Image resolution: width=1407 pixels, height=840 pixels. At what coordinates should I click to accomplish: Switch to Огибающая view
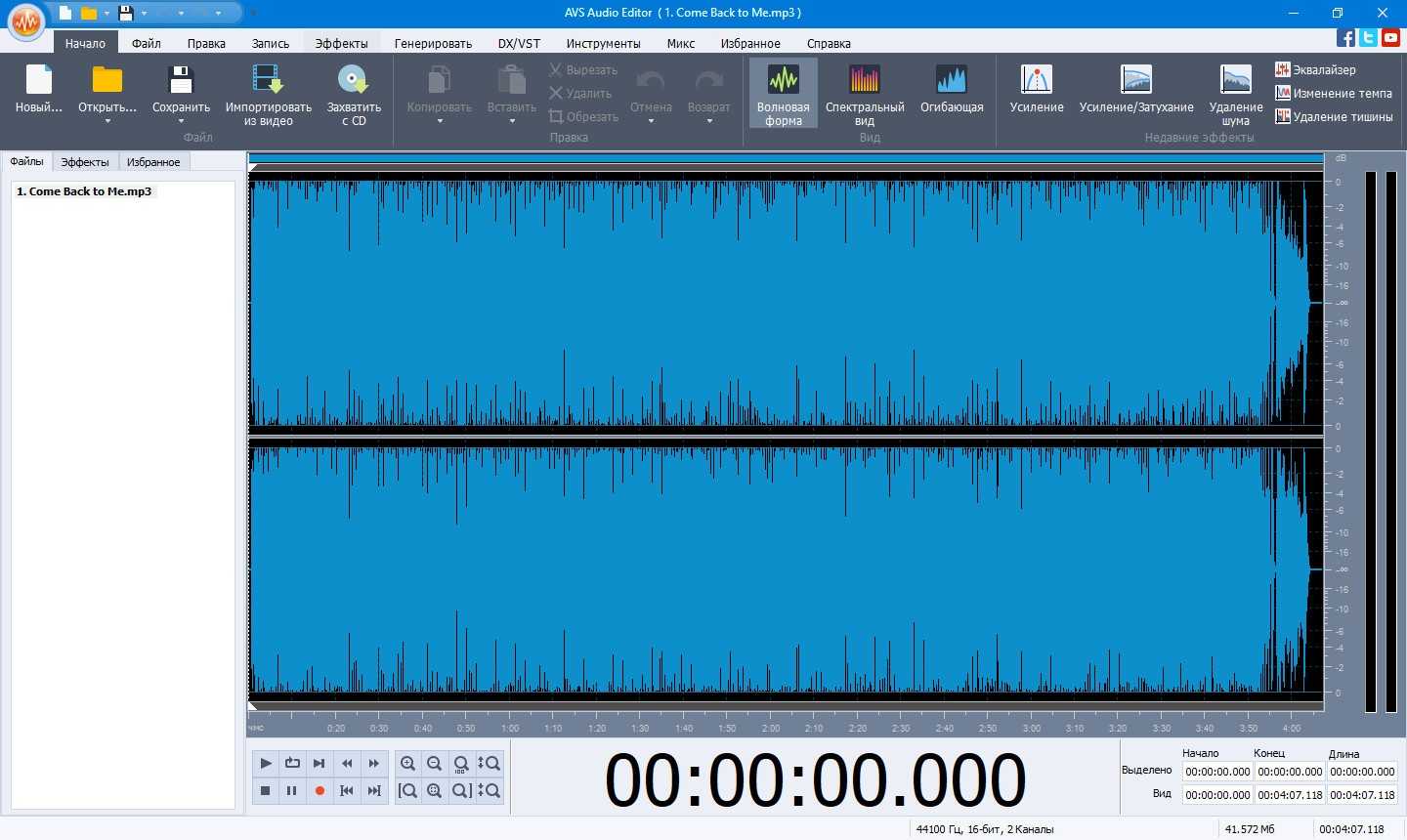(x=952, y=90)
